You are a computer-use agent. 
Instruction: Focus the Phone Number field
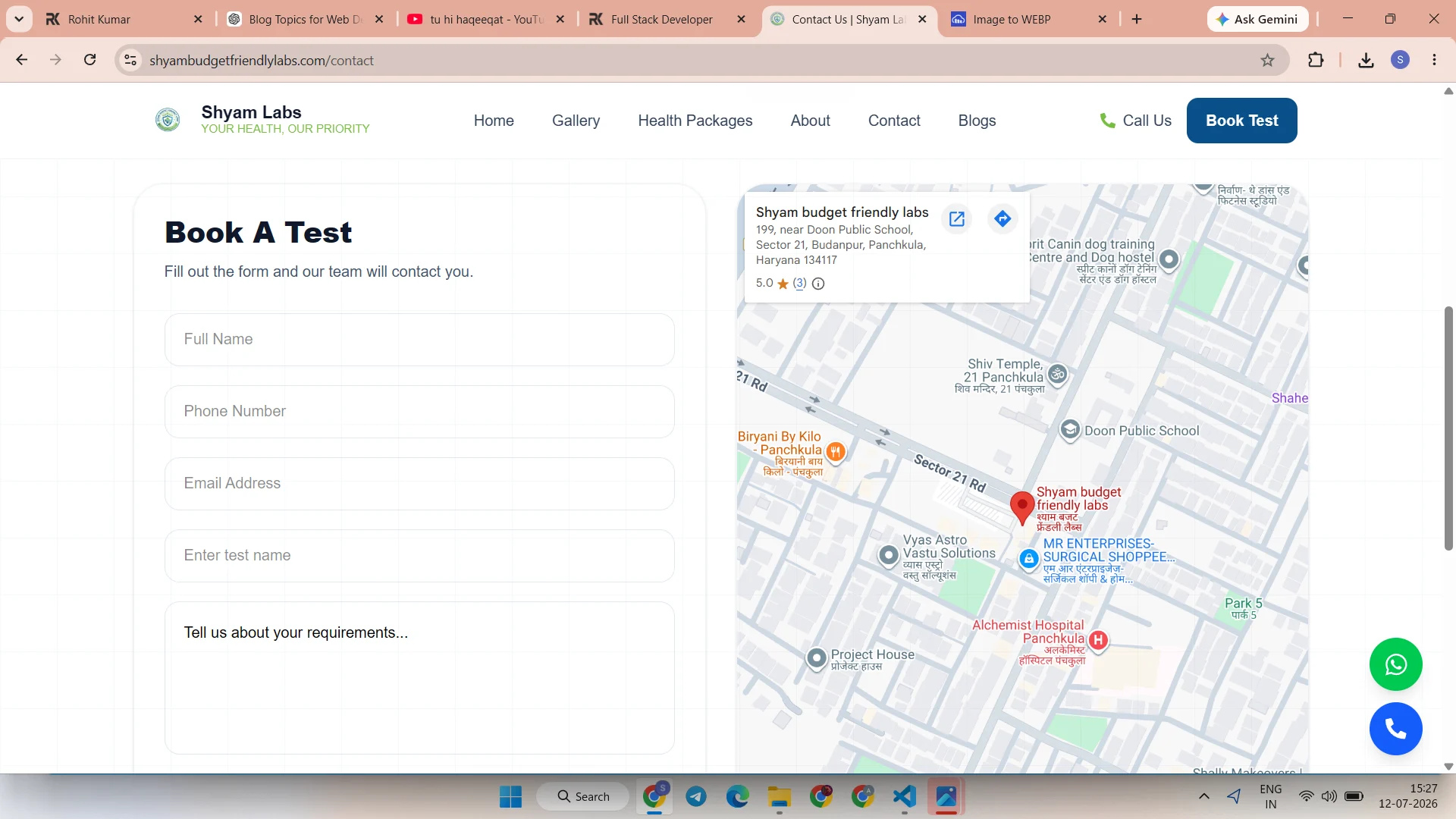coord(419,412)
